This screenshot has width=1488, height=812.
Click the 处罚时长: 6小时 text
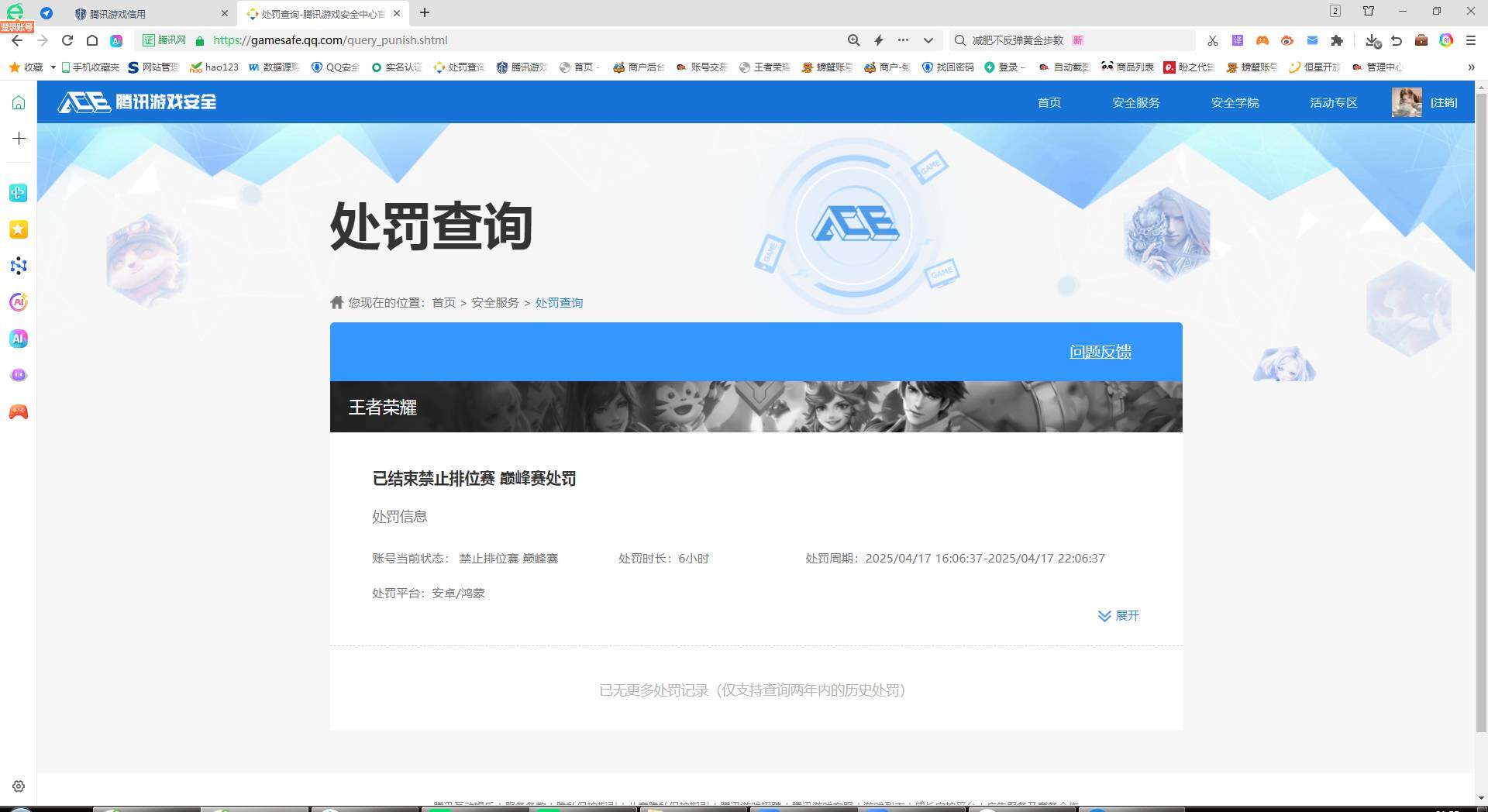tap(664, 559)
